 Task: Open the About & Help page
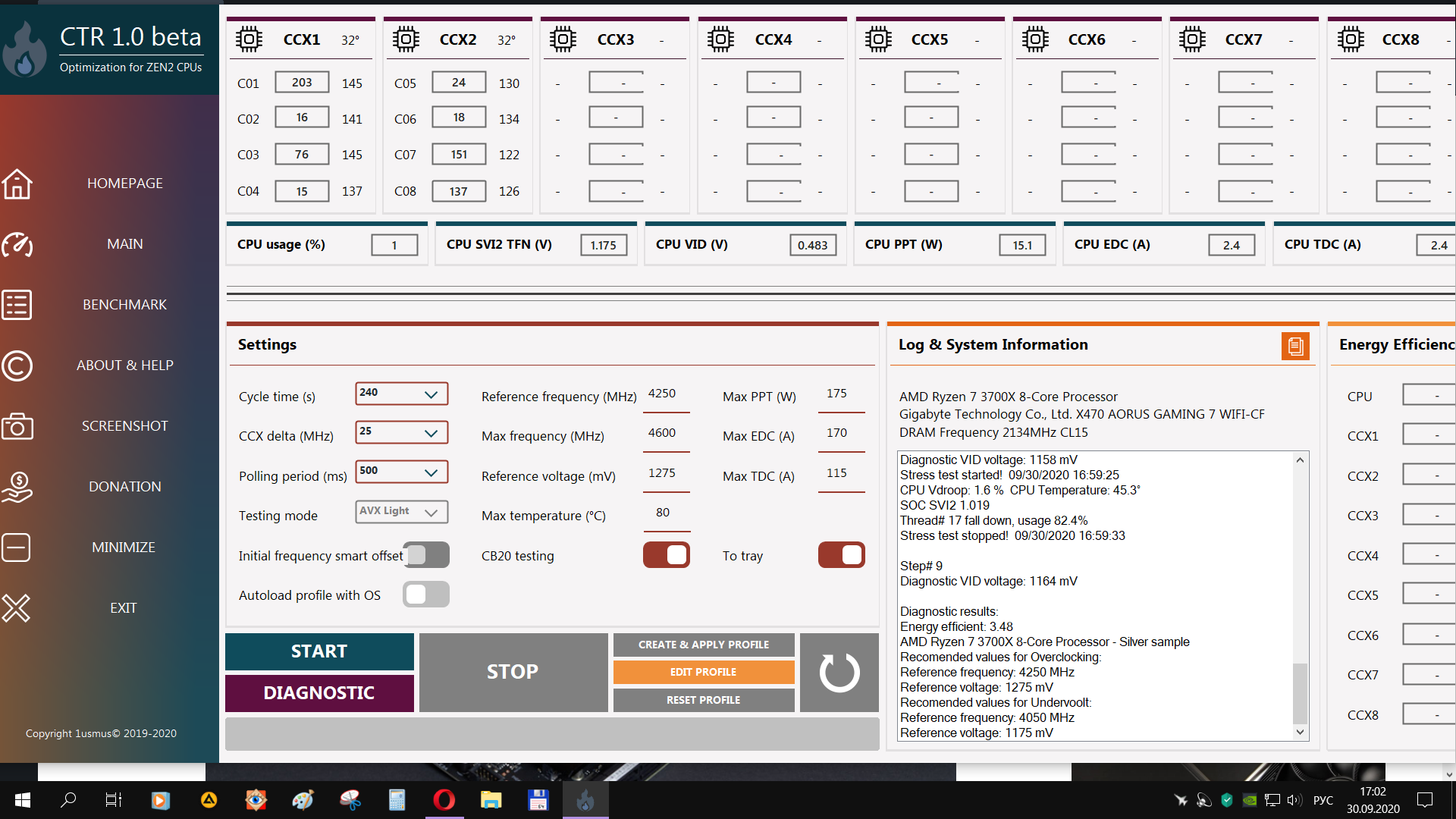(124, 366)
